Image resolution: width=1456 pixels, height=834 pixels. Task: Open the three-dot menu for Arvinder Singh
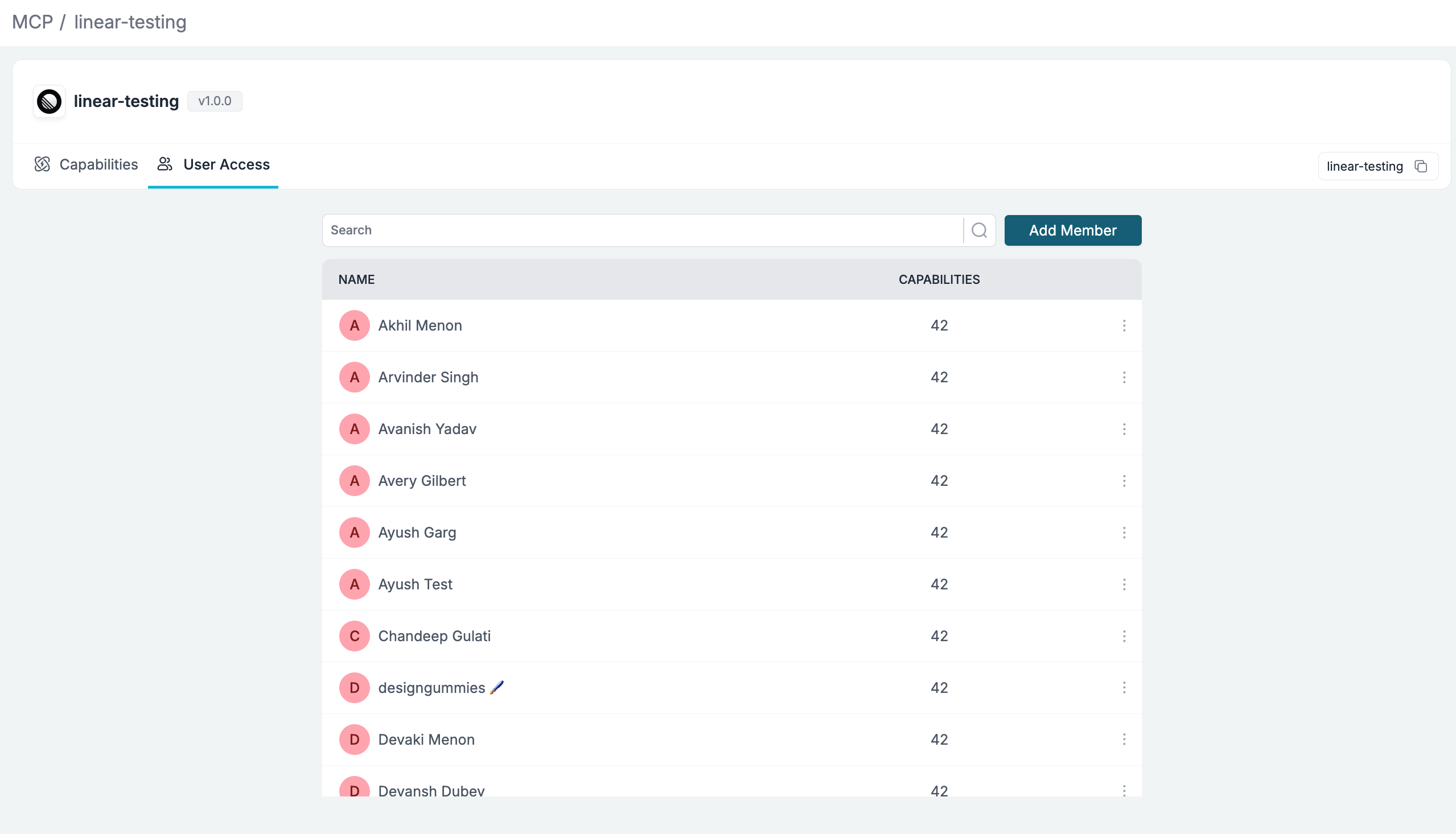tap(1124, 377)
